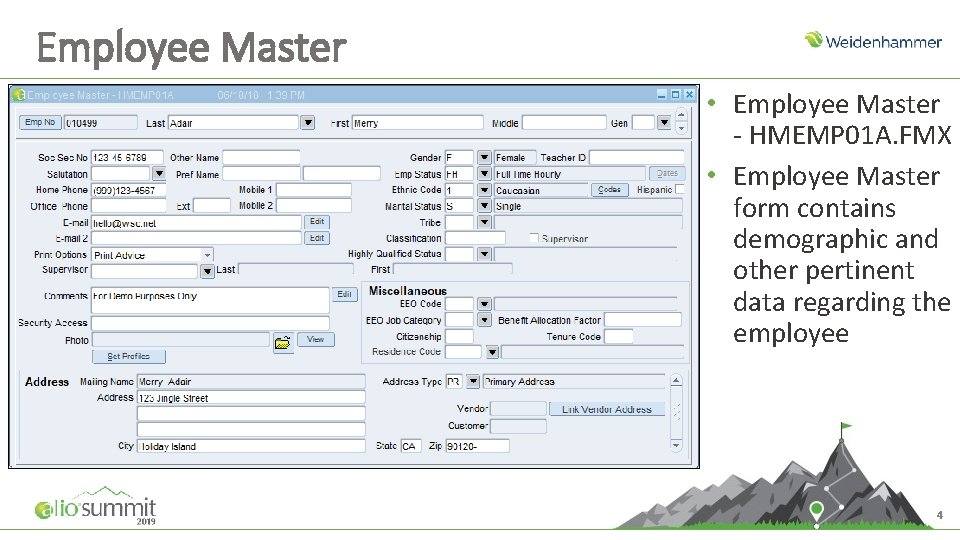Click the Benefit Allocation Factor field

coord(643,320)
